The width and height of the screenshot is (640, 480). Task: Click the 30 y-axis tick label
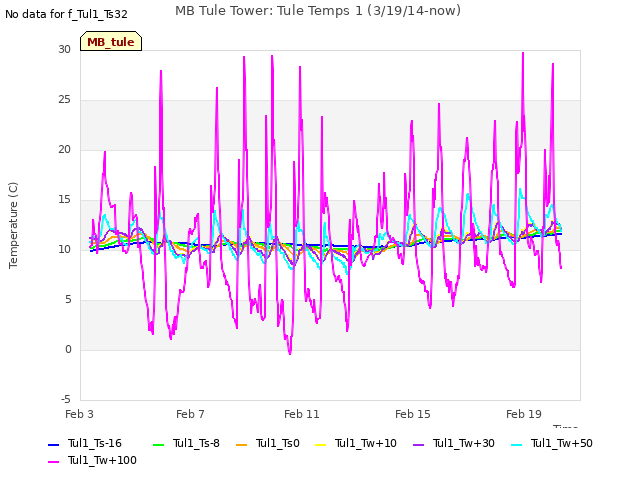(64, 49)
